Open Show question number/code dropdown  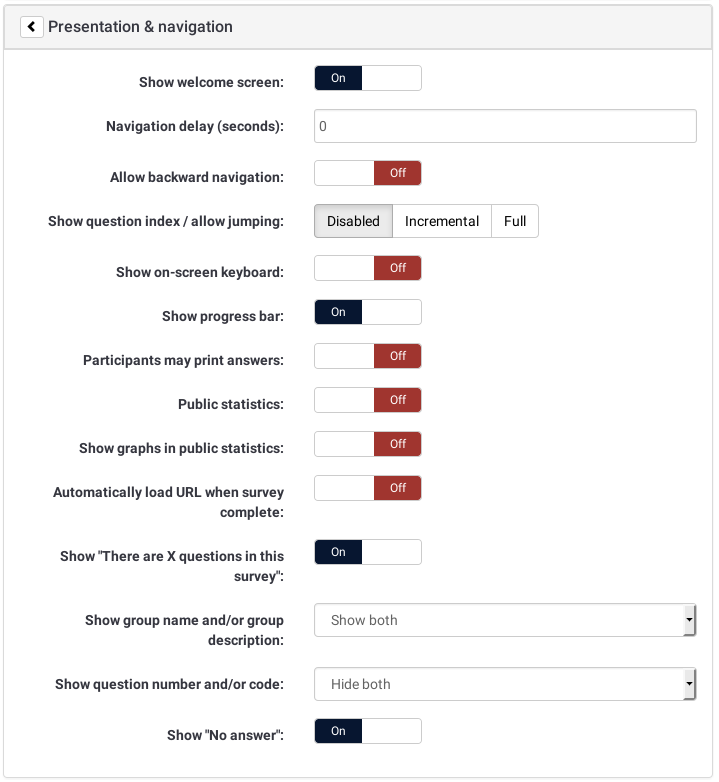(498, 684)
